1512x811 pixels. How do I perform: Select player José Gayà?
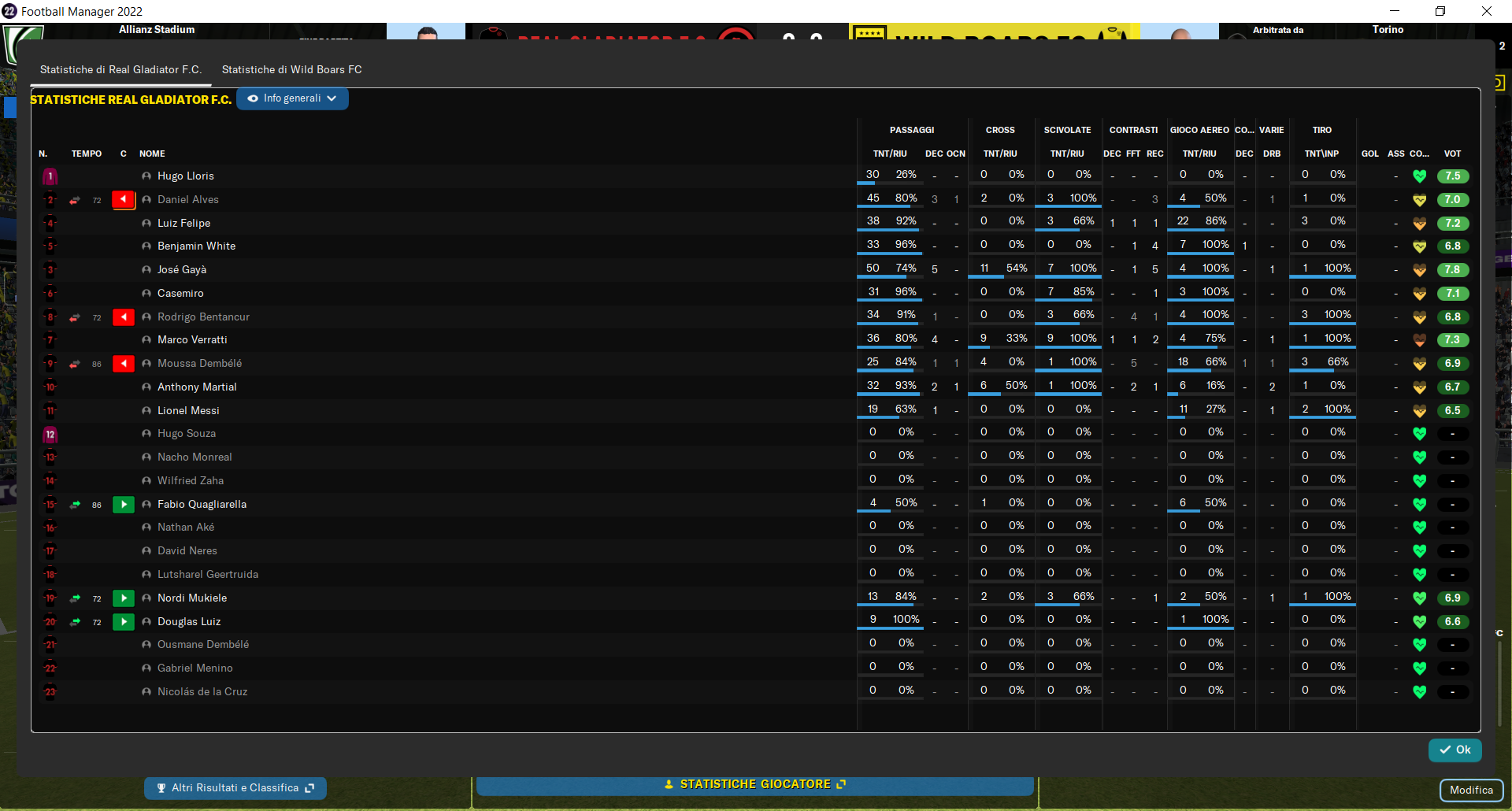[x=182, y=270]
